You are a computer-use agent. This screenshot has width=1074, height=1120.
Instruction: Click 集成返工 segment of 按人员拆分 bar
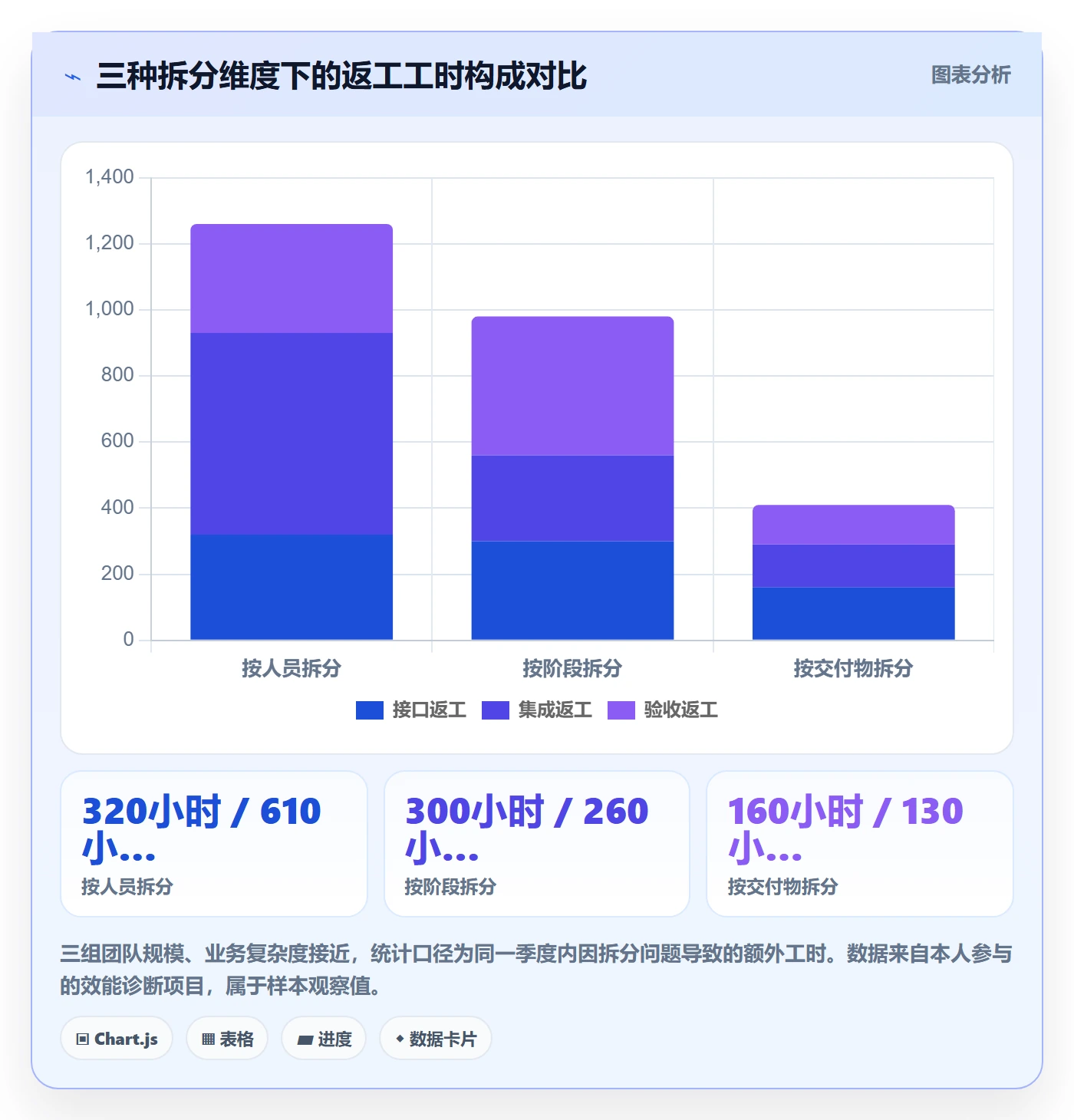tap(292, 433)
